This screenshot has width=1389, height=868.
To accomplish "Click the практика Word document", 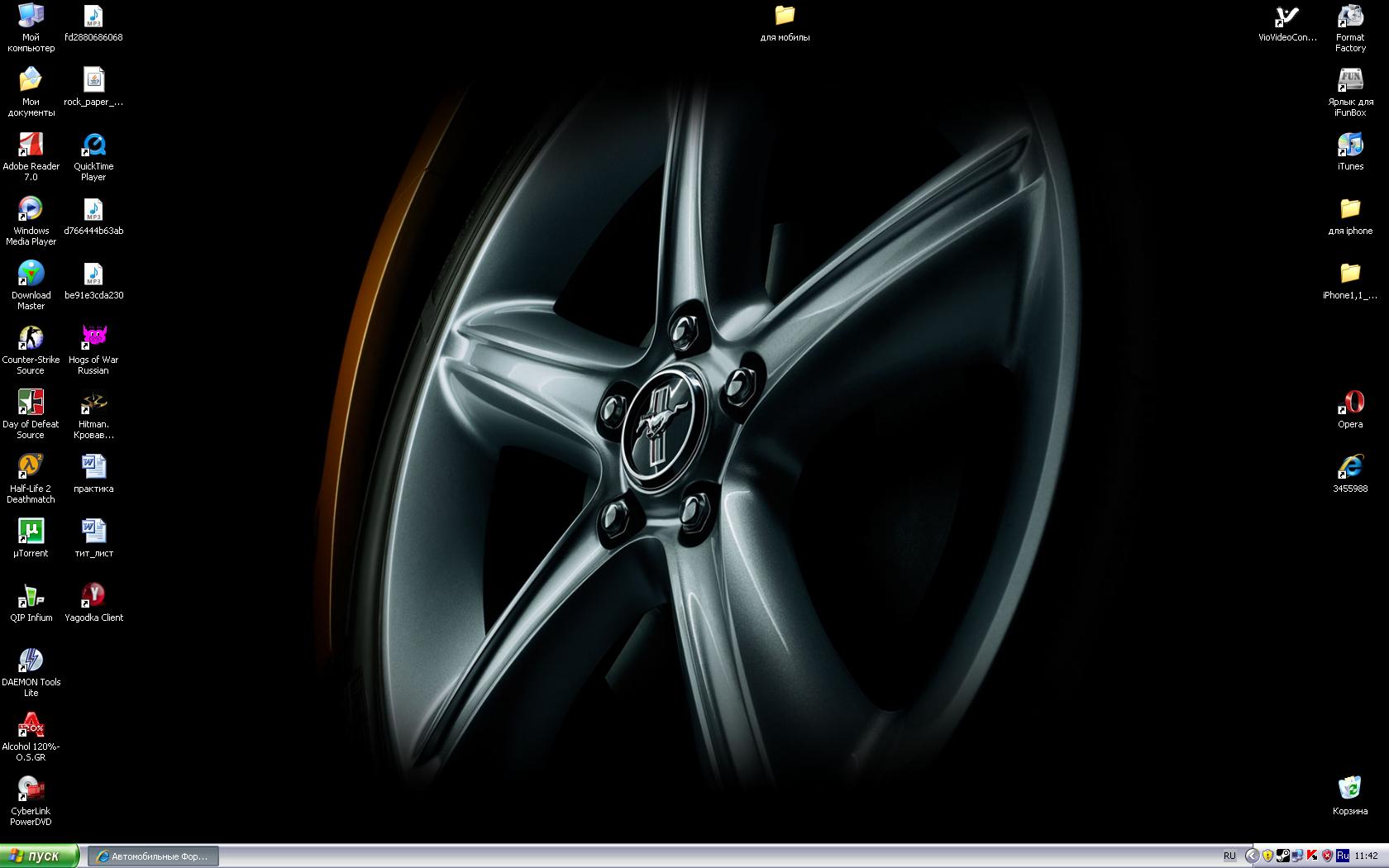I will 93,467.
